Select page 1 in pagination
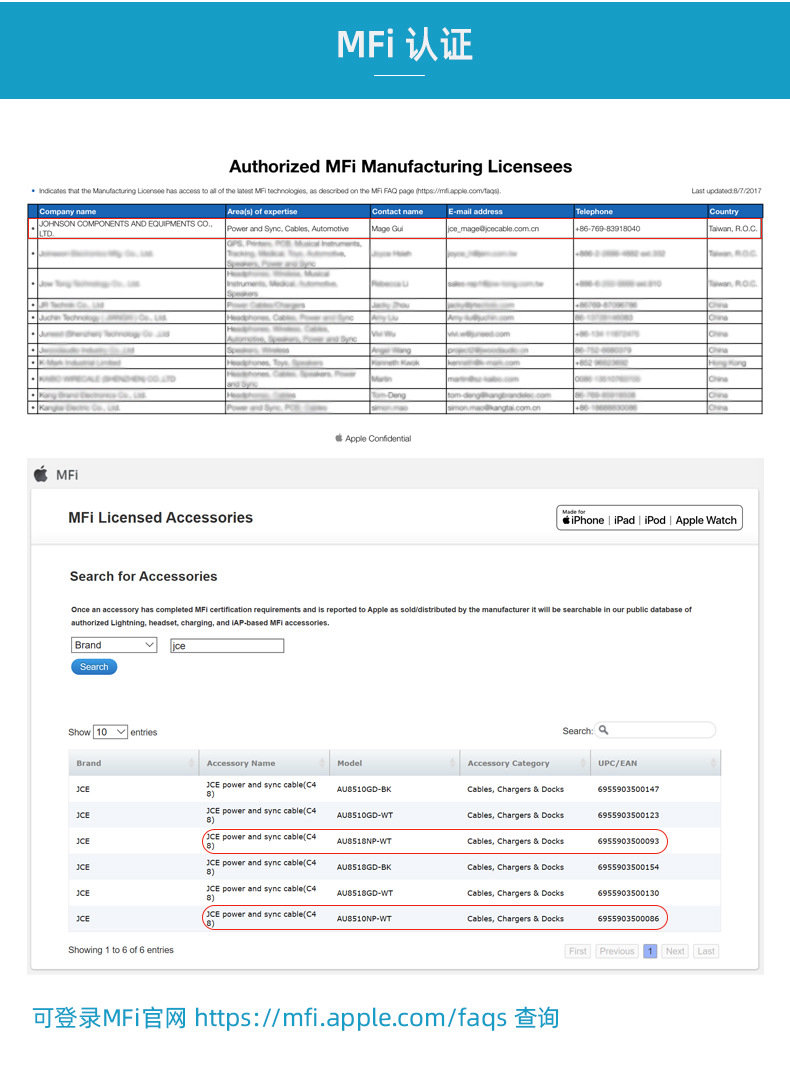Screen dimensions: 790x1082 click(650, 951)
